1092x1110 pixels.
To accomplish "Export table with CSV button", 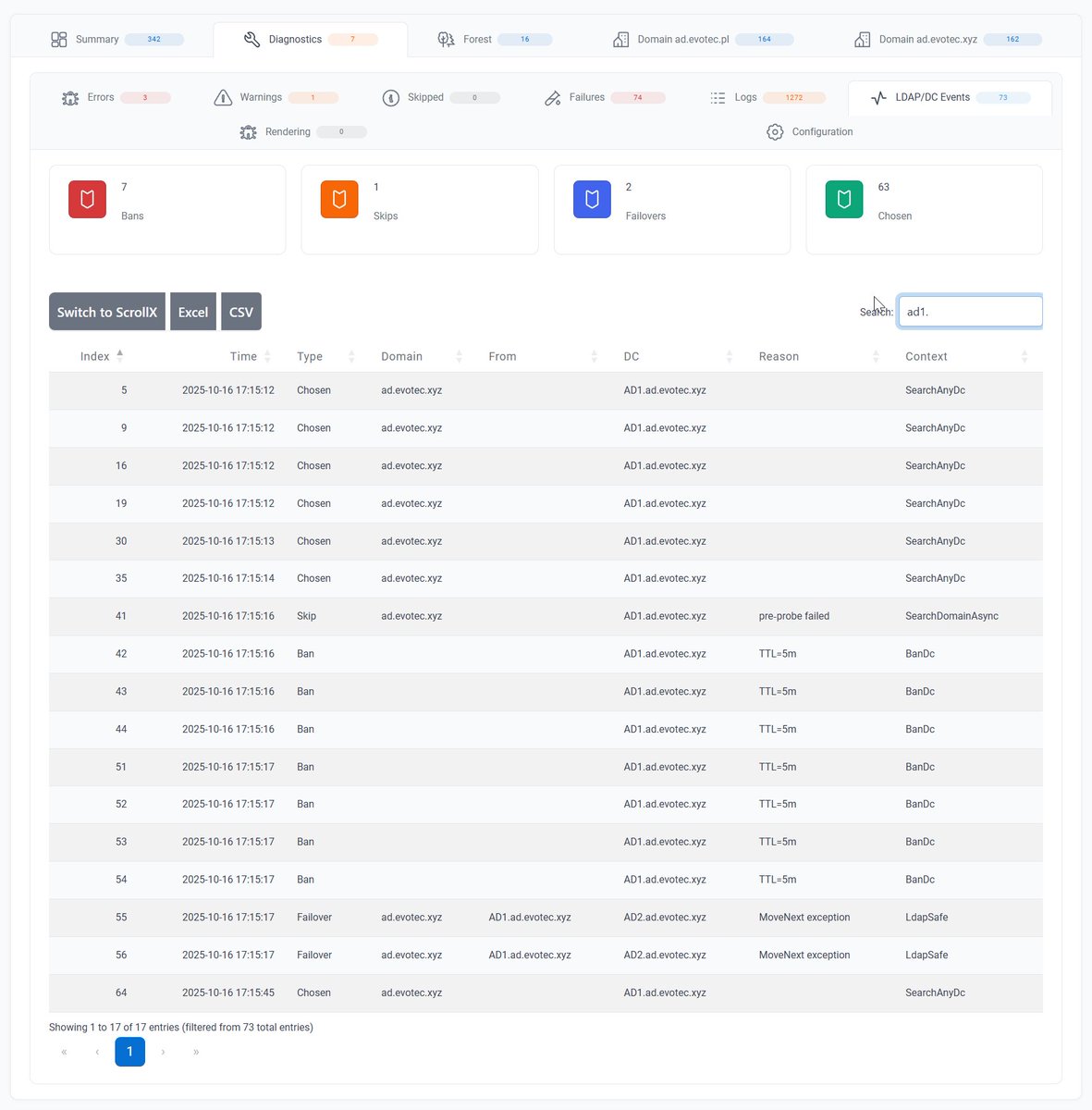I will coord(241,312).
